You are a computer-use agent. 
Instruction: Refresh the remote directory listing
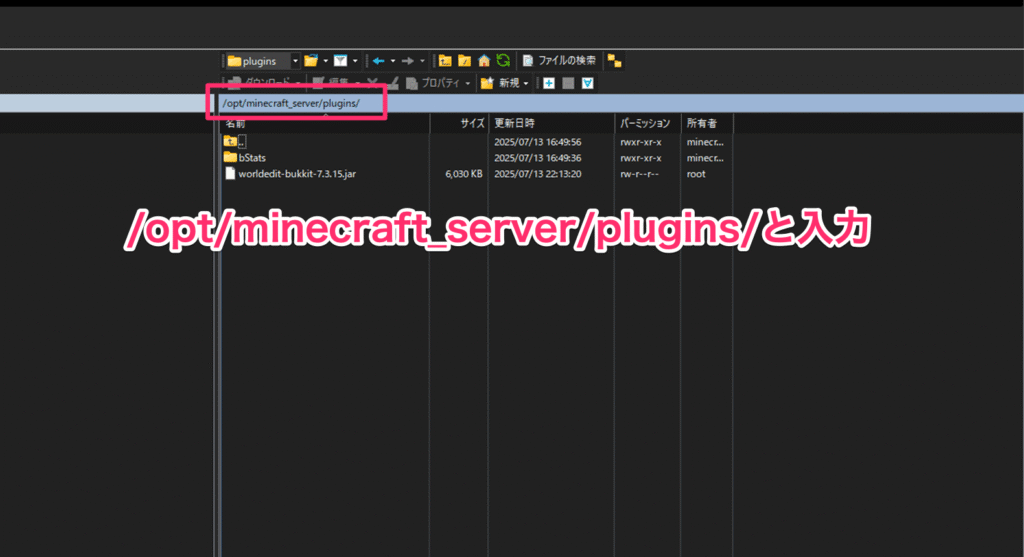(503, 61)
